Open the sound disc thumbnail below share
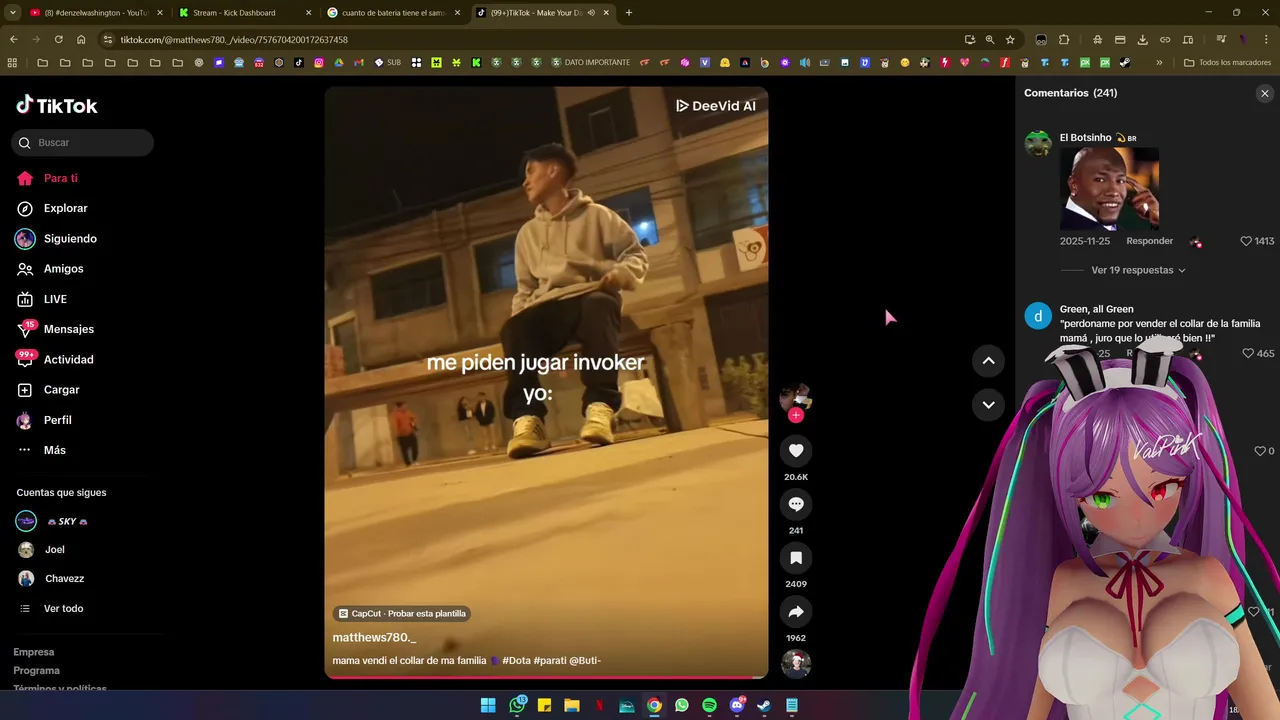Viewport: 1280px width, 720px height. pos(796,664)
